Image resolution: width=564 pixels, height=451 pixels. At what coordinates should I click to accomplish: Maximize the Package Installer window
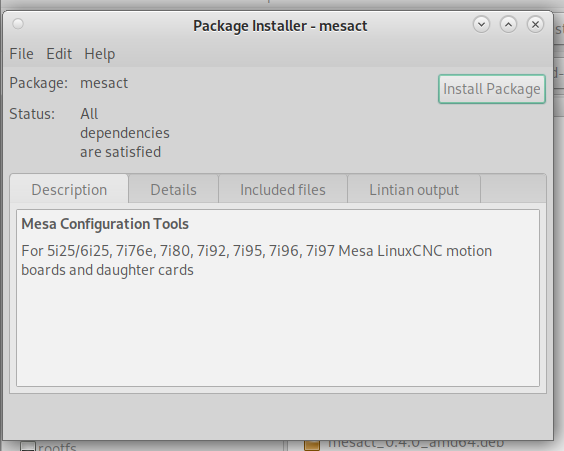(508, 24)
